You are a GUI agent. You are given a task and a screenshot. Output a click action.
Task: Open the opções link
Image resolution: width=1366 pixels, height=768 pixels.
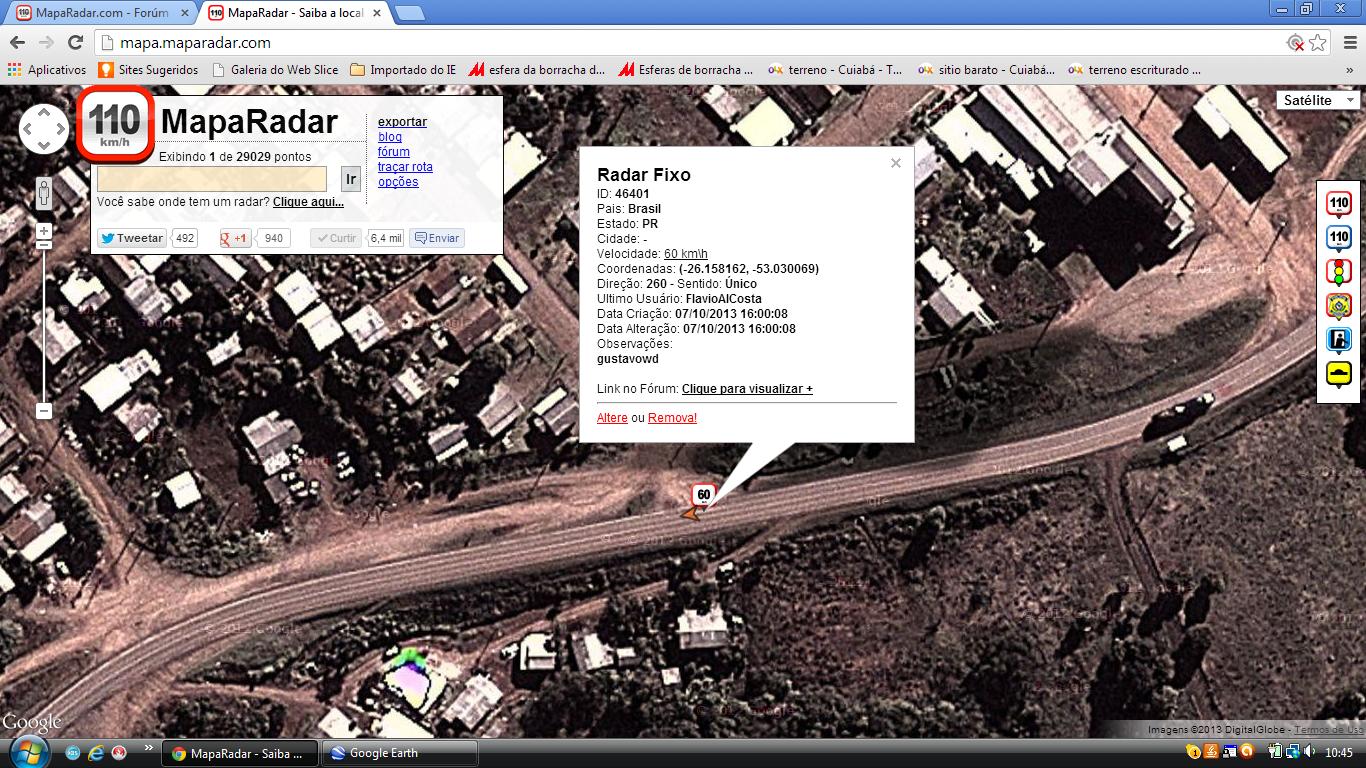coord(398,182)
